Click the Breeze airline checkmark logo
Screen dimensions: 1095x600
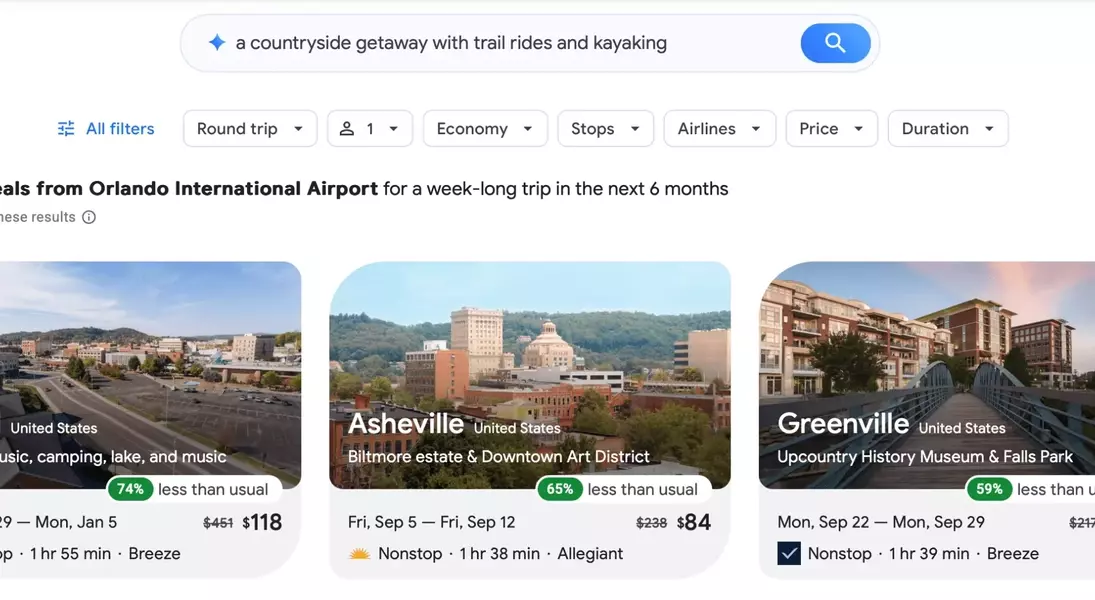[x=789, y=553]
